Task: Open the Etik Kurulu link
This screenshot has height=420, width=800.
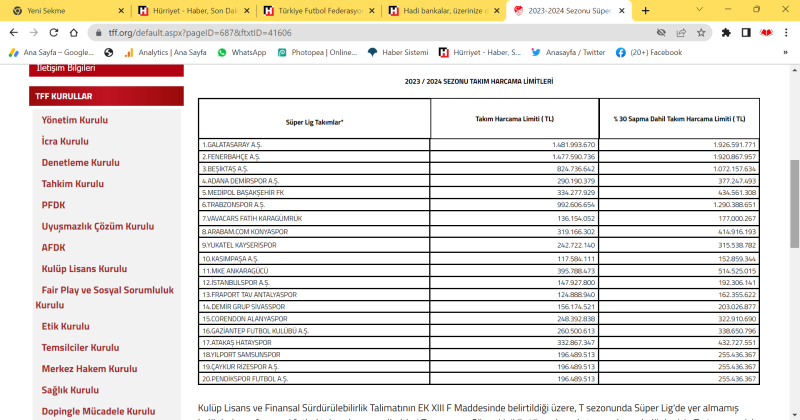Action: click(x=65, y=326)
